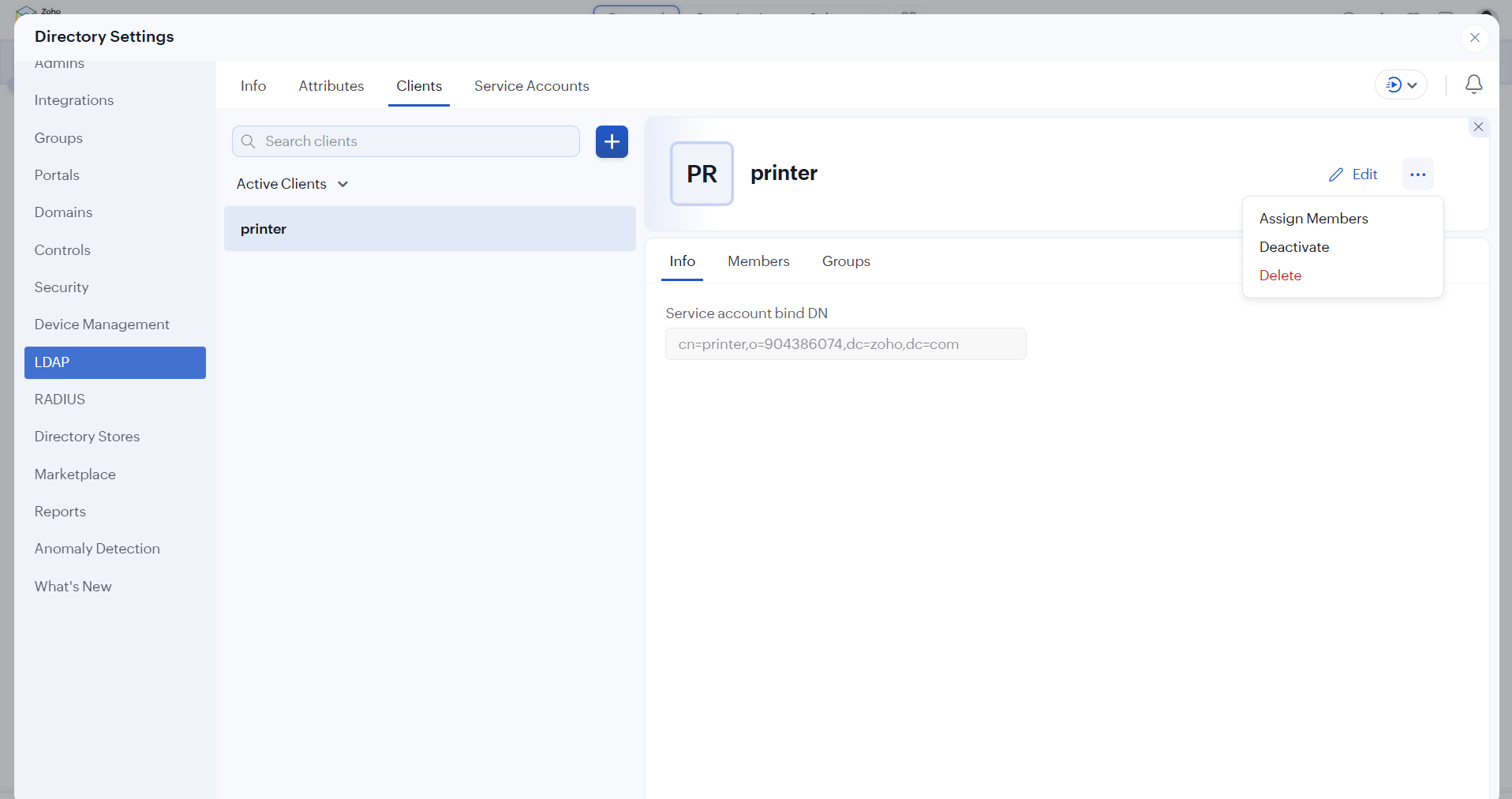The height and width of the screenshot is (799, 1512).
Task: Choose Assign Members from the menu
Action: [x=1313, y=219]
